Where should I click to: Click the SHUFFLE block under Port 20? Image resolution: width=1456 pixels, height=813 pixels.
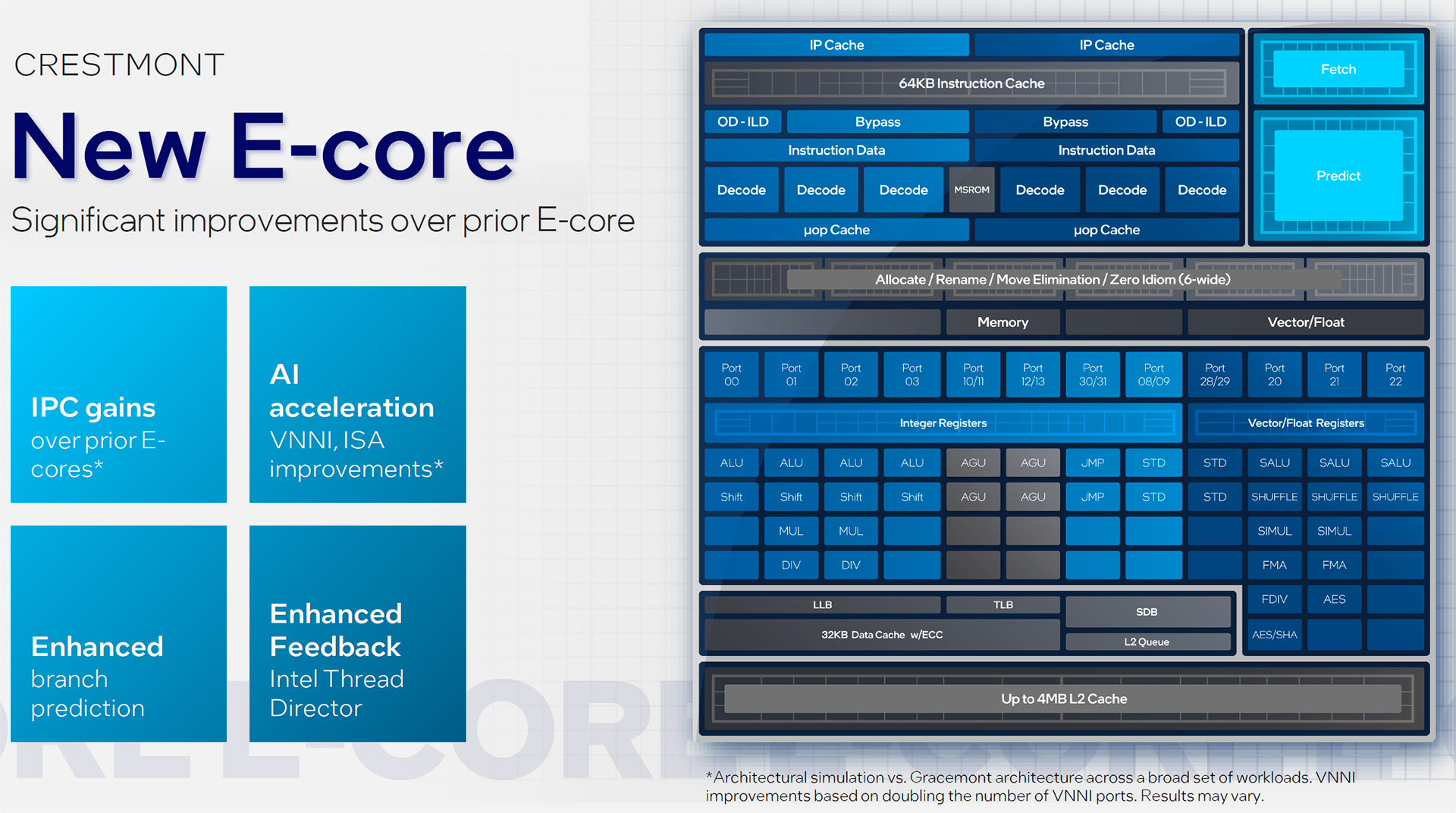point(1275,497)
